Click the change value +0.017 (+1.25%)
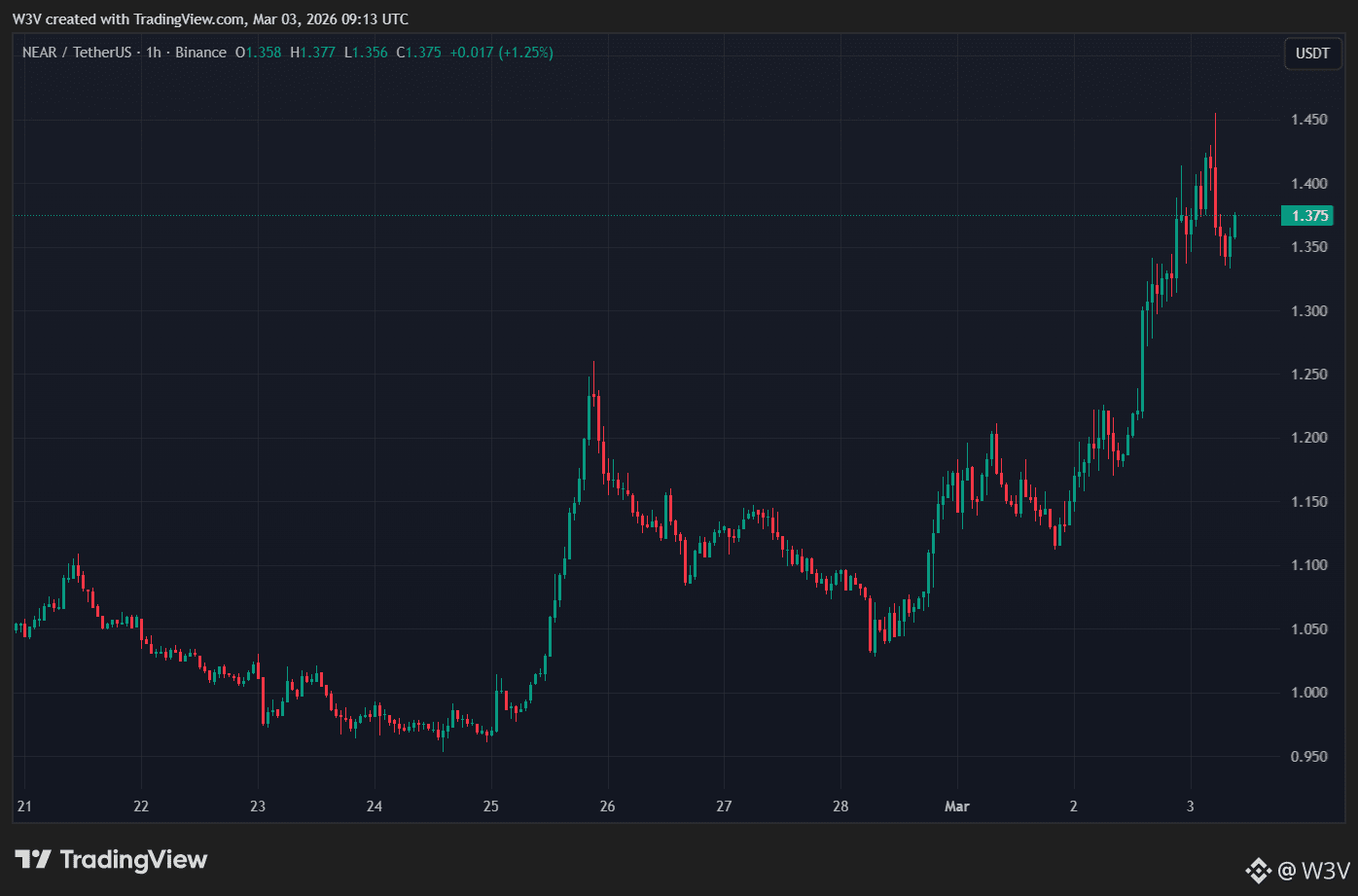Viewport: 1358px width, 896px height. pyautogui.click(x=501, y=53)
